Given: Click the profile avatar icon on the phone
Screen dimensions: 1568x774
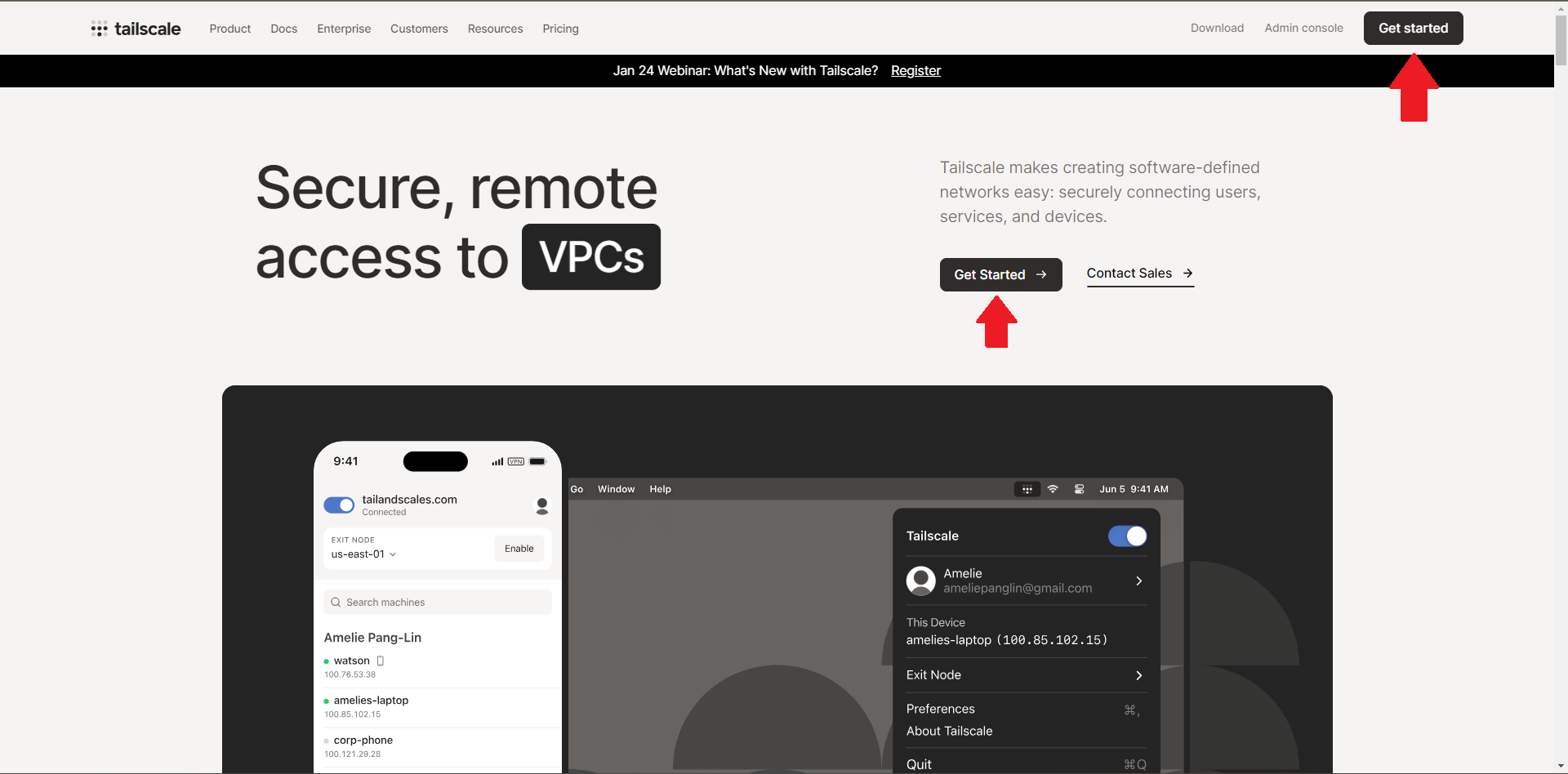Looking at the screenshot, I should 541,505.
